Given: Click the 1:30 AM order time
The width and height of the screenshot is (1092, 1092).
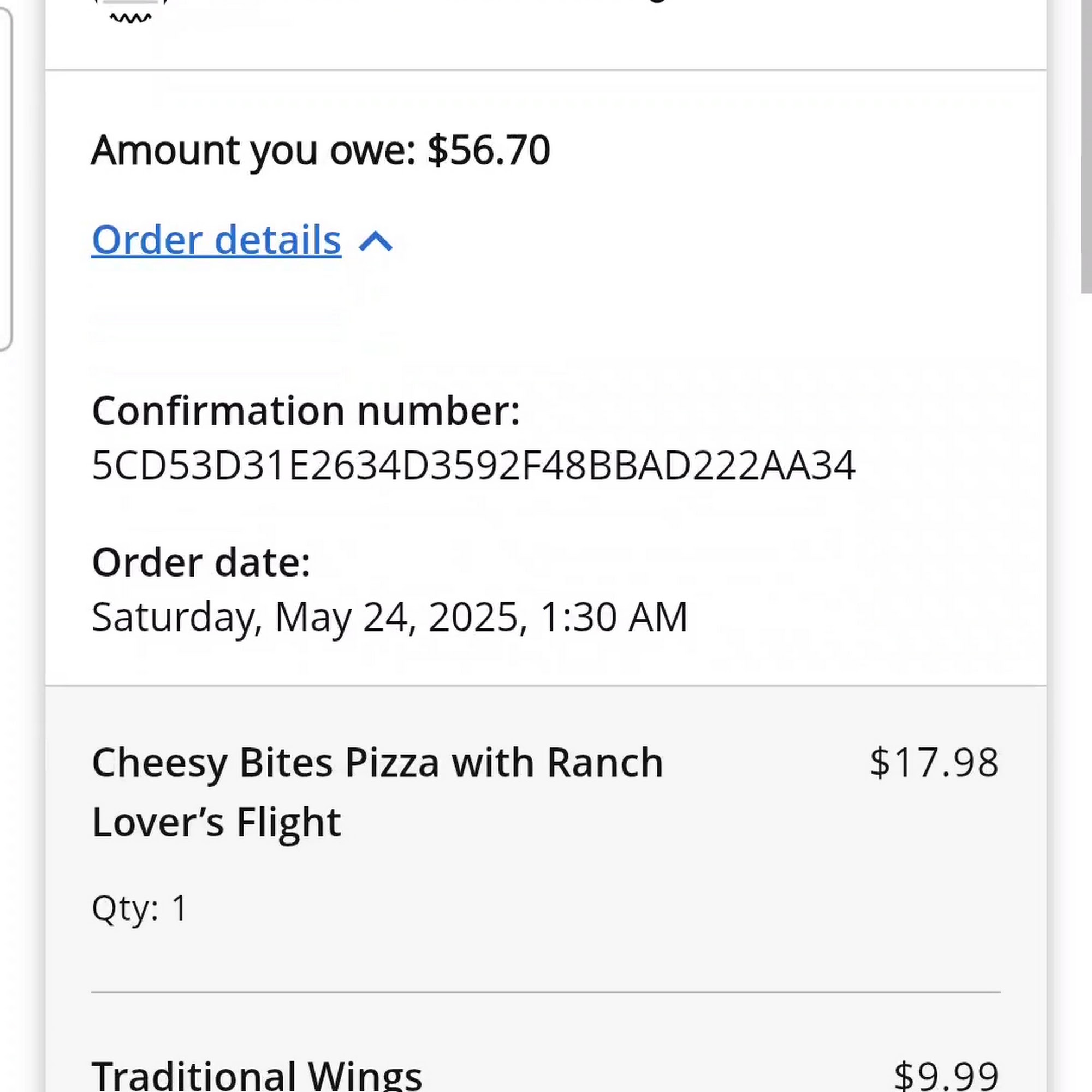Looking at the screenshot, I should (x=613, y=616).
